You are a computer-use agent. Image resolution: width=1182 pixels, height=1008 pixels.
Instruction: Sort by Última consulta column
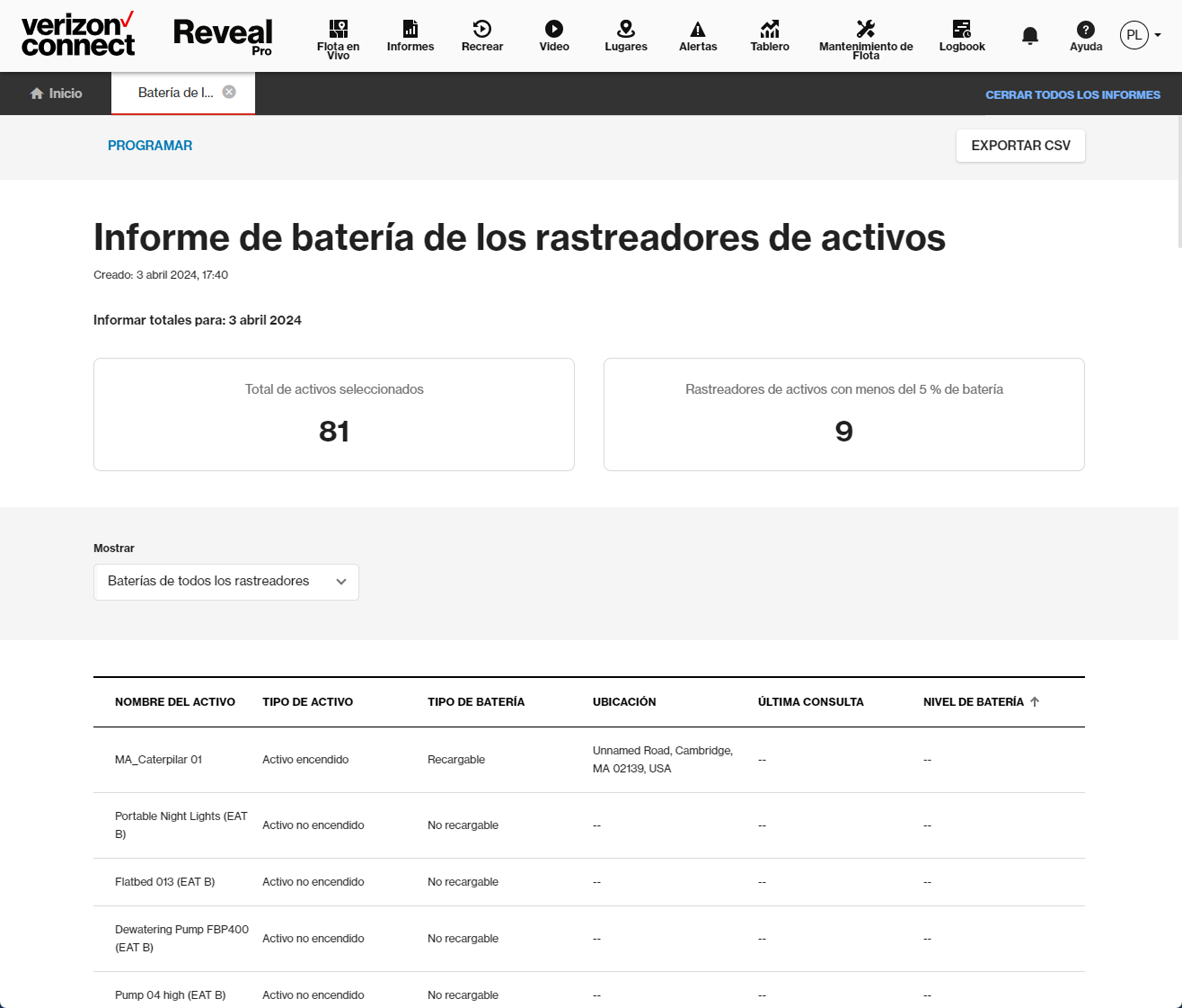811,702
